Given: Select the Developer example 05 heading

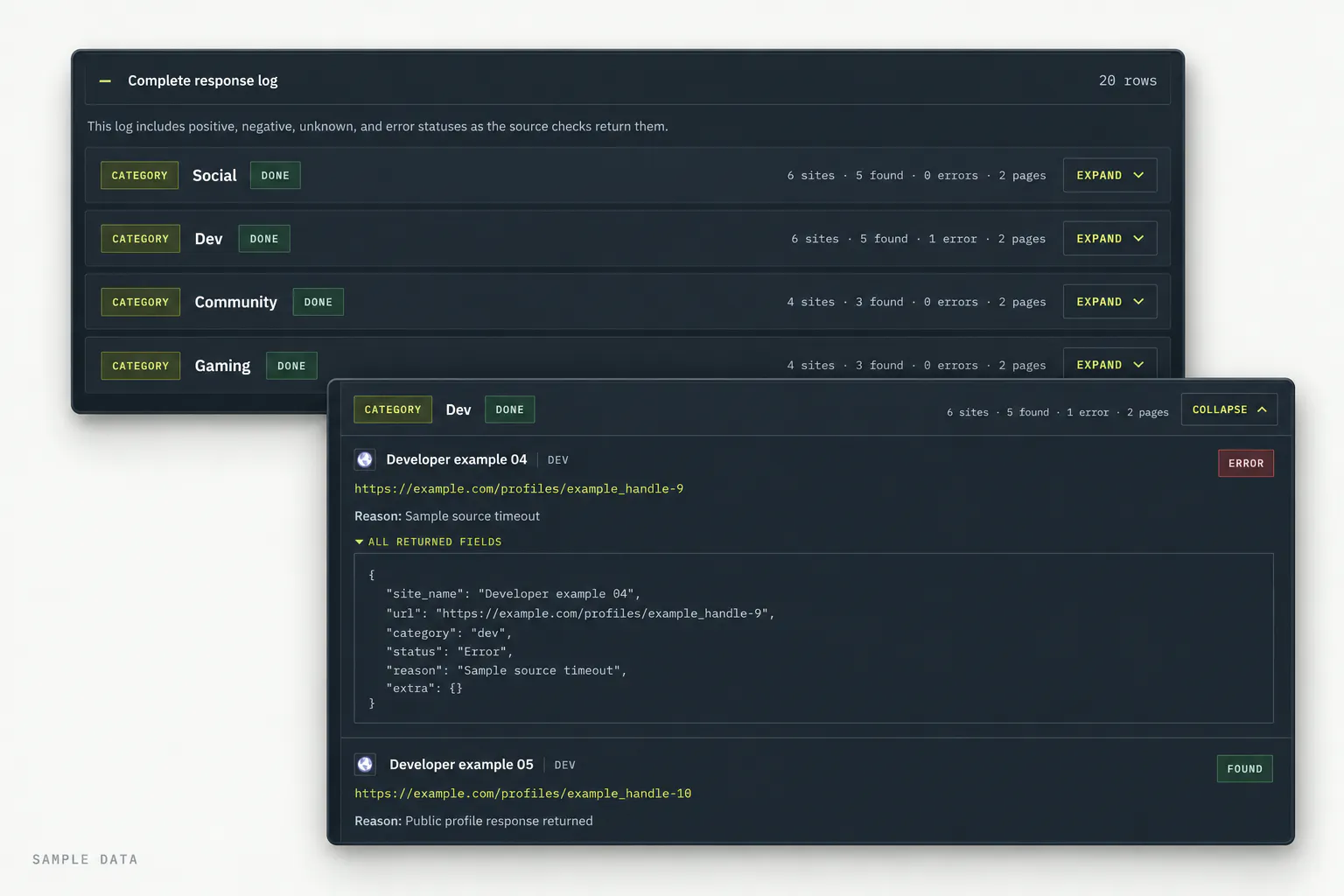Looking at the screenshot, I should point(461,765).
